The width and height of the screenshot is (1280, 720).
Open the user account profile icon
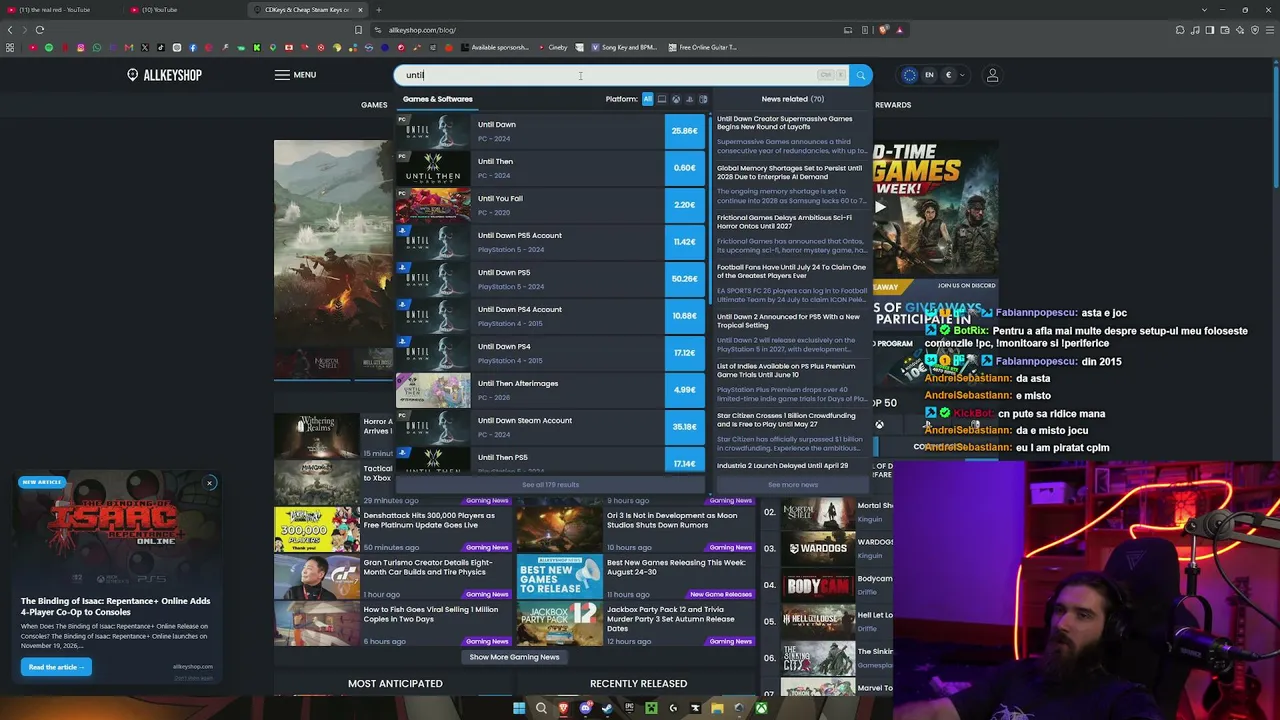992,75
